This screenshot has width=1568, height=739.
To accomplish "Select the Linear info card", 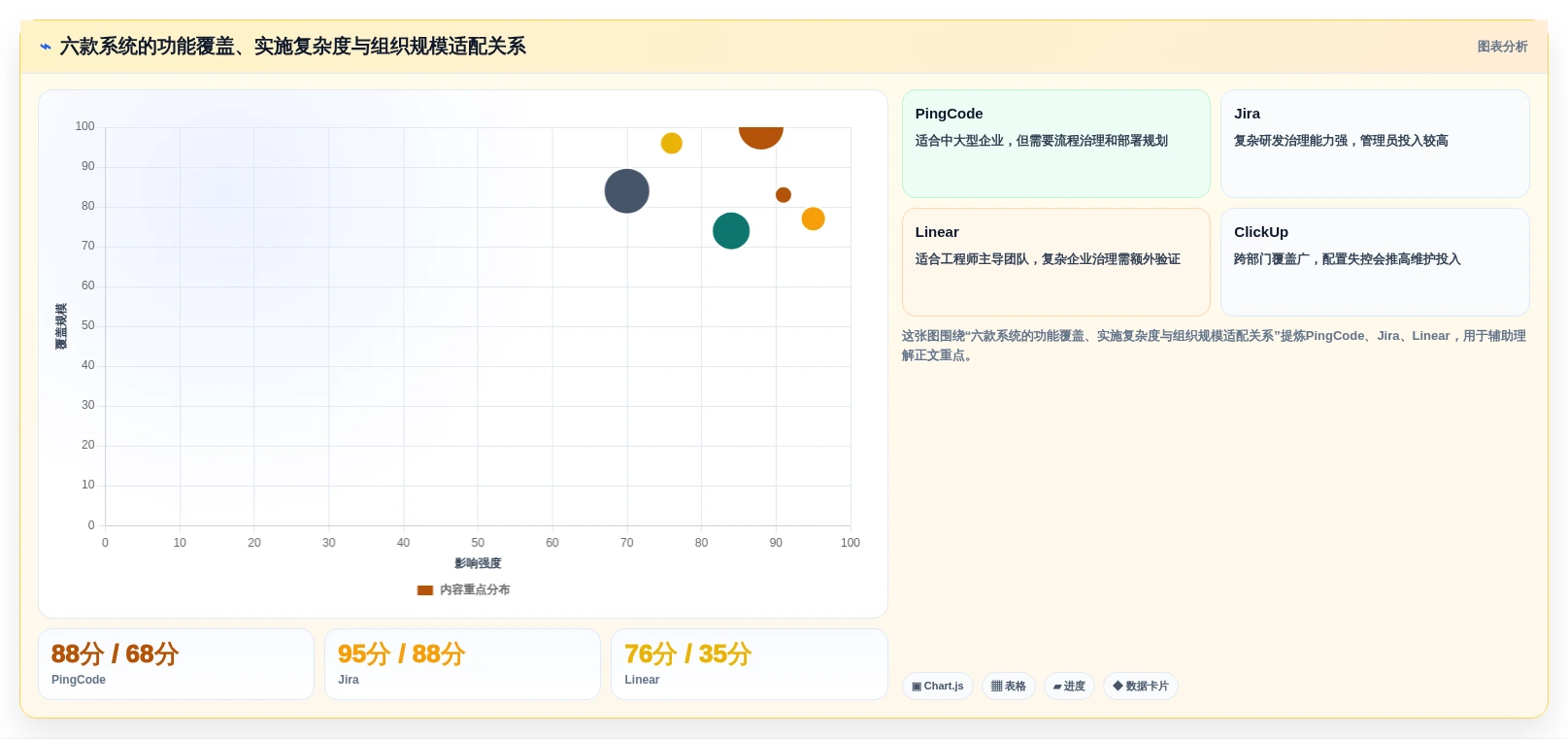I will [x=1055, y=262].
